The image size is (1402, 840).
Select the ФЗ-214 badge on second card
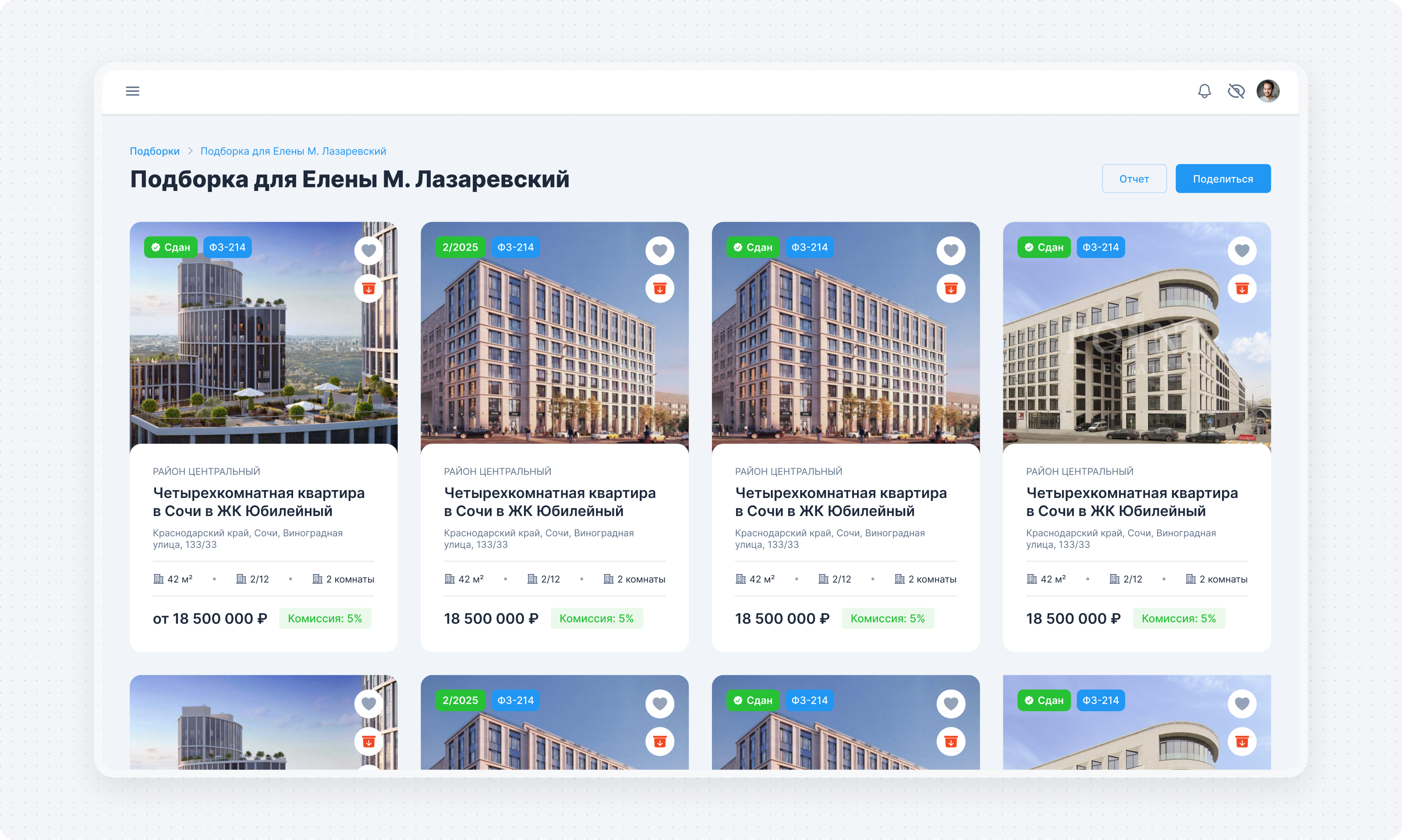[x=515, y=247]
